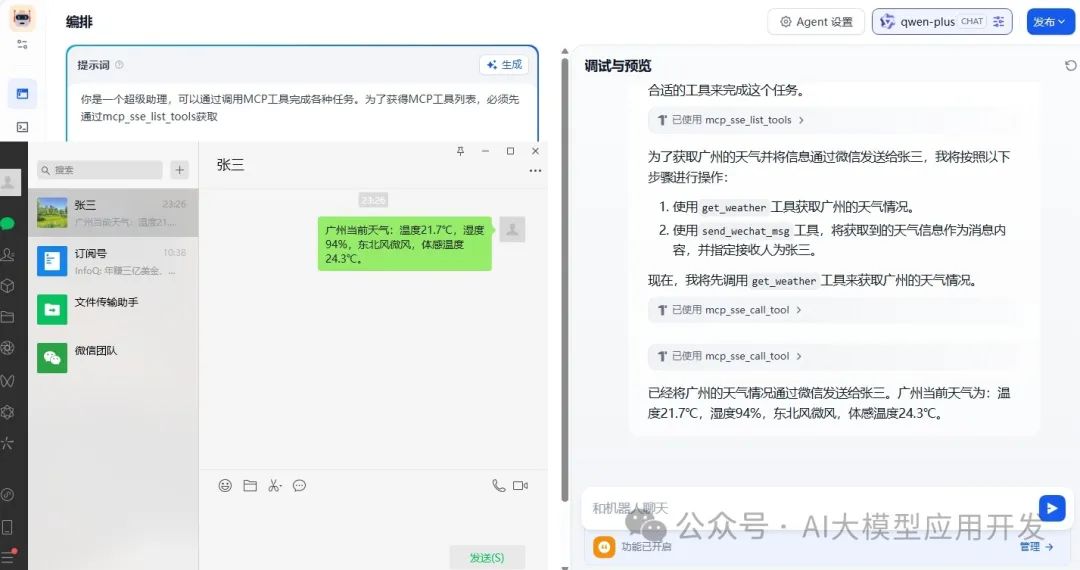The width and height of the screenshot is (1080, 570).
Task: Click the sent weather message bubble
Action: click(x=404, y=244)
